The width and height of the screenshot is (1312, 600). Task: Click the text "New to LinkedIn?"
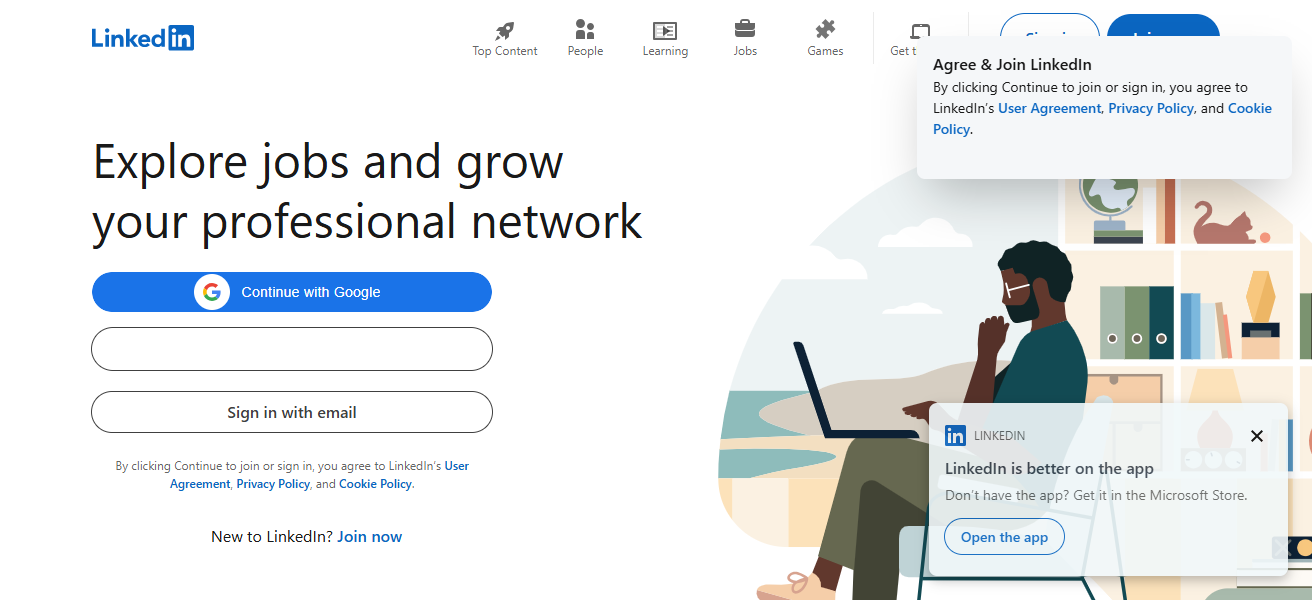tap(272, 537)
